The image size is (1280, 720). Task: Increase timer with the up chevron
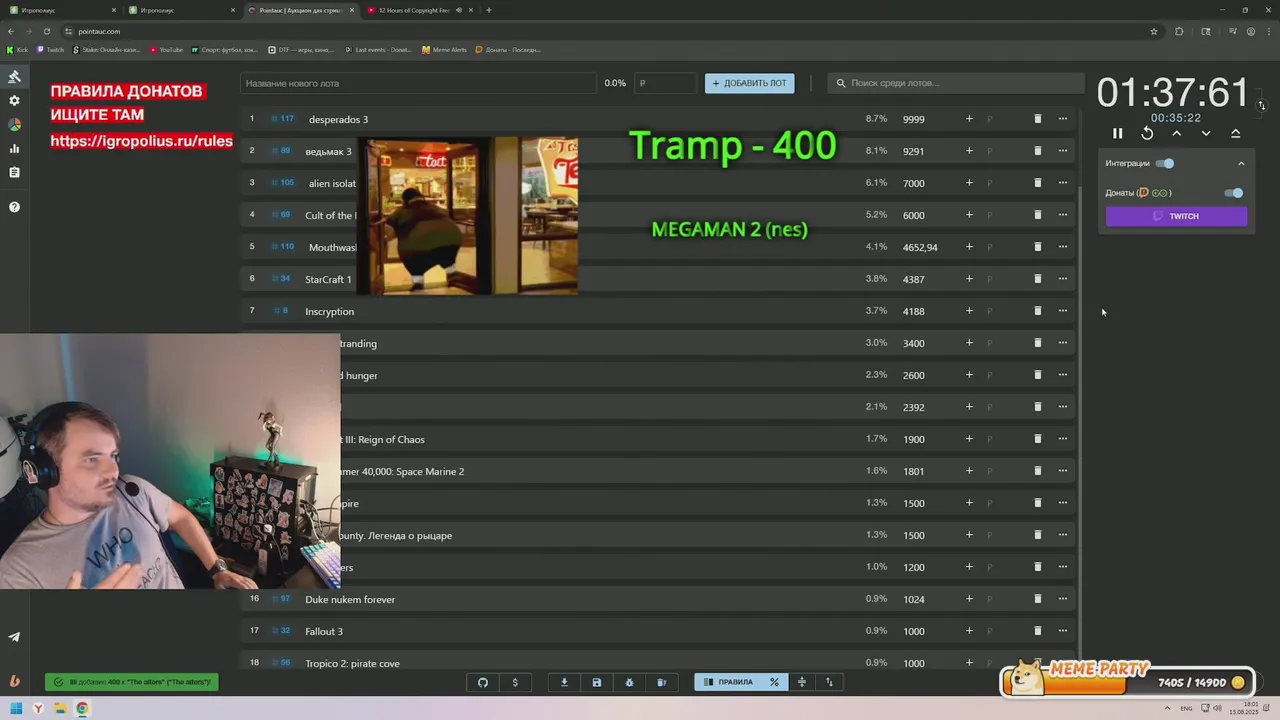click(x=1177, y=133)
